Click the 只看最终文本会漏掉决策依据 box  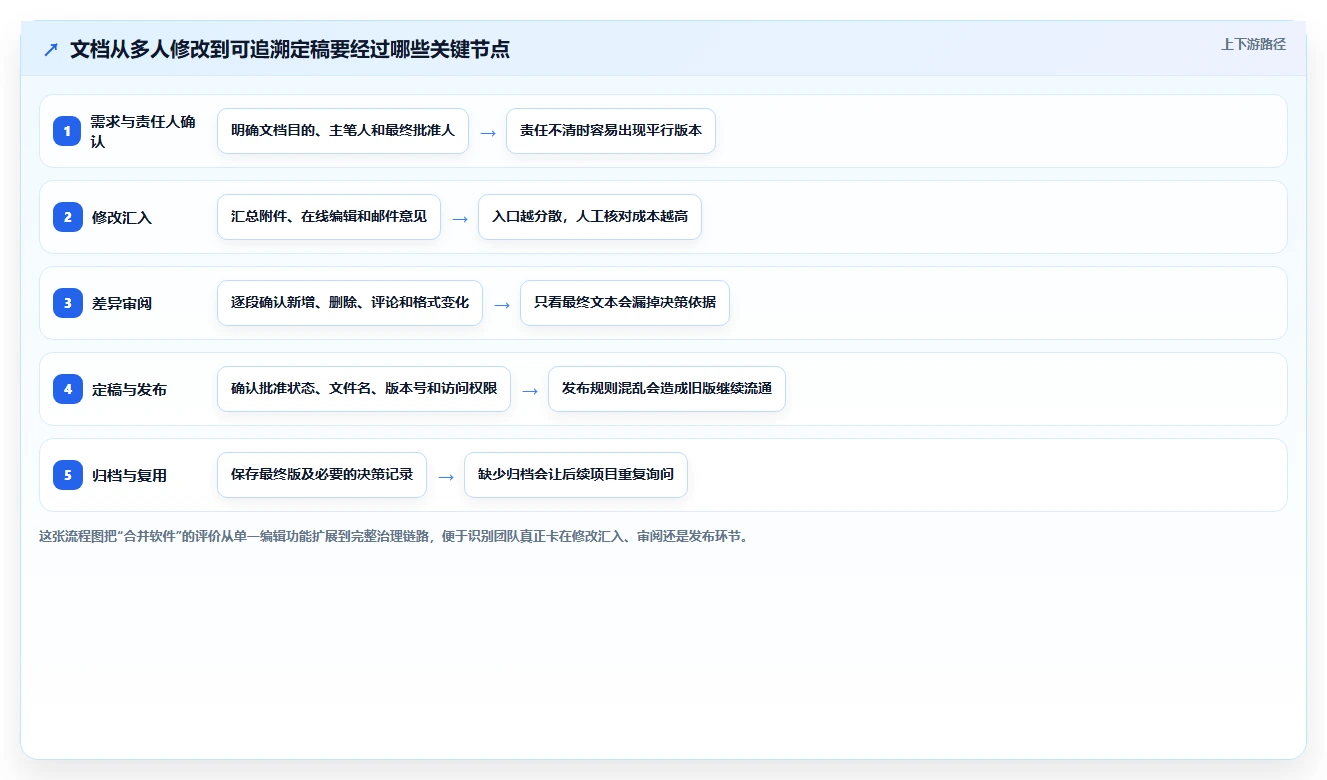625,303
